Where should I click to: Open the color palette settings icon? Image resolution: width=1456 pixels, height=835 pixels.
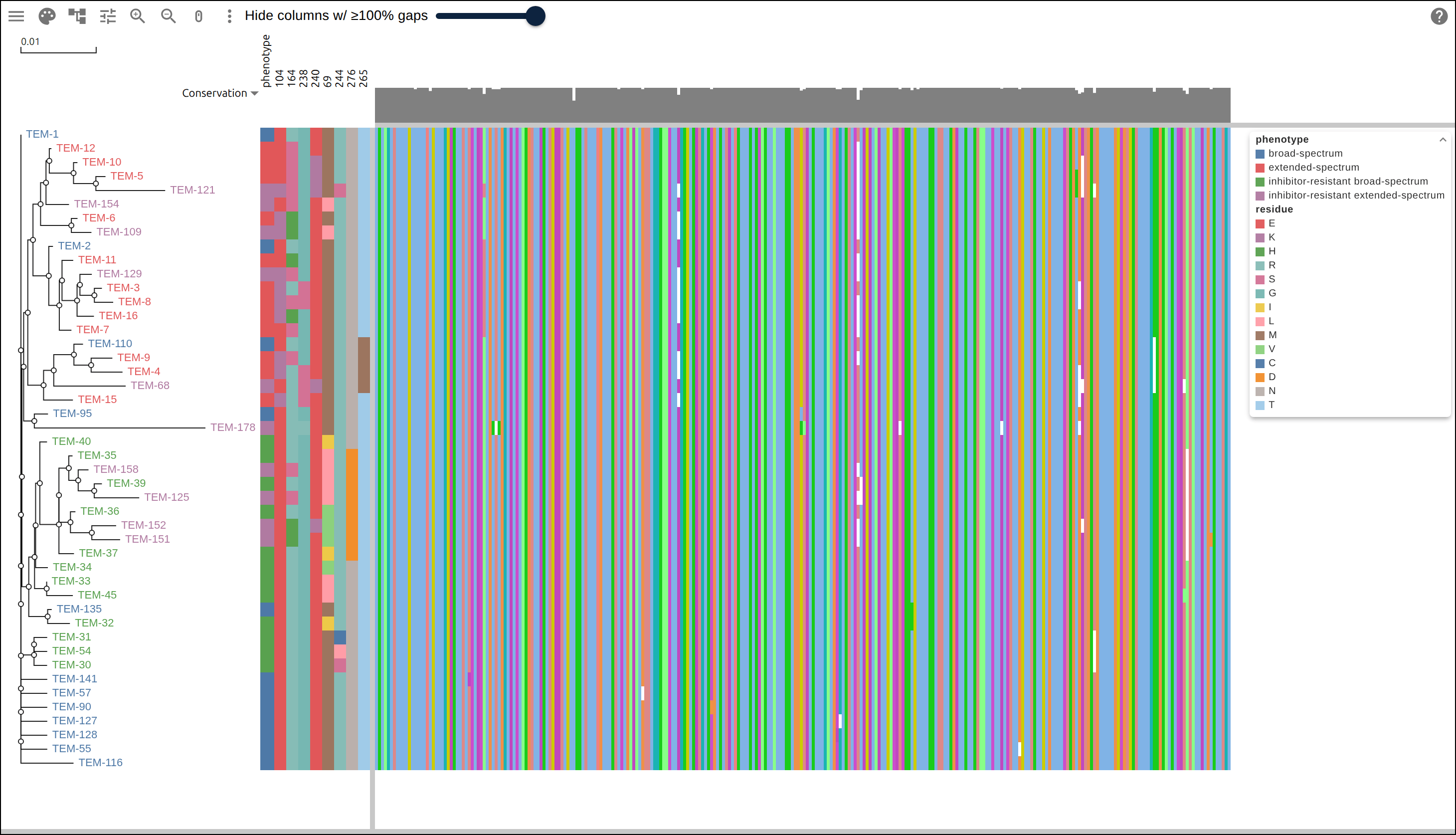(47, 16)
